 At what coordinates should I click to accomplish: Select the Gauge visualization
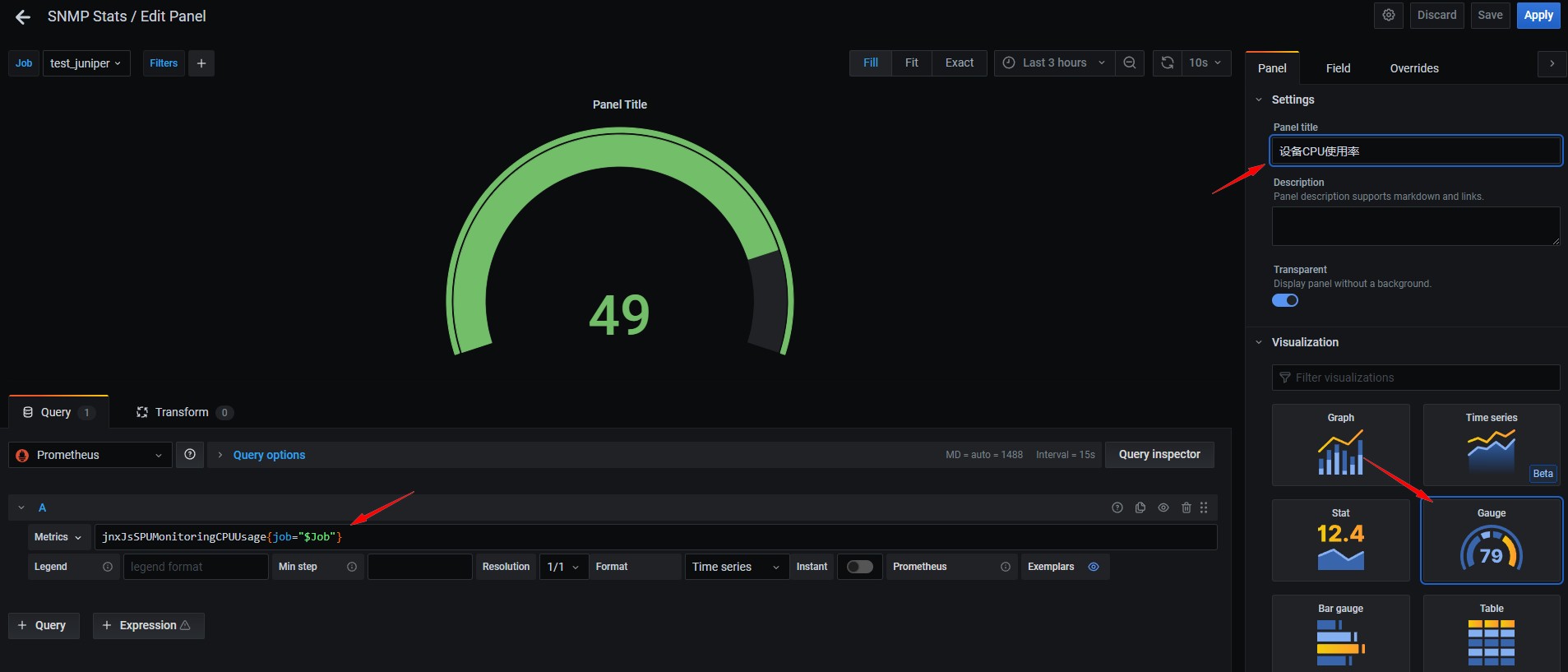click(x=1491, y=540)
